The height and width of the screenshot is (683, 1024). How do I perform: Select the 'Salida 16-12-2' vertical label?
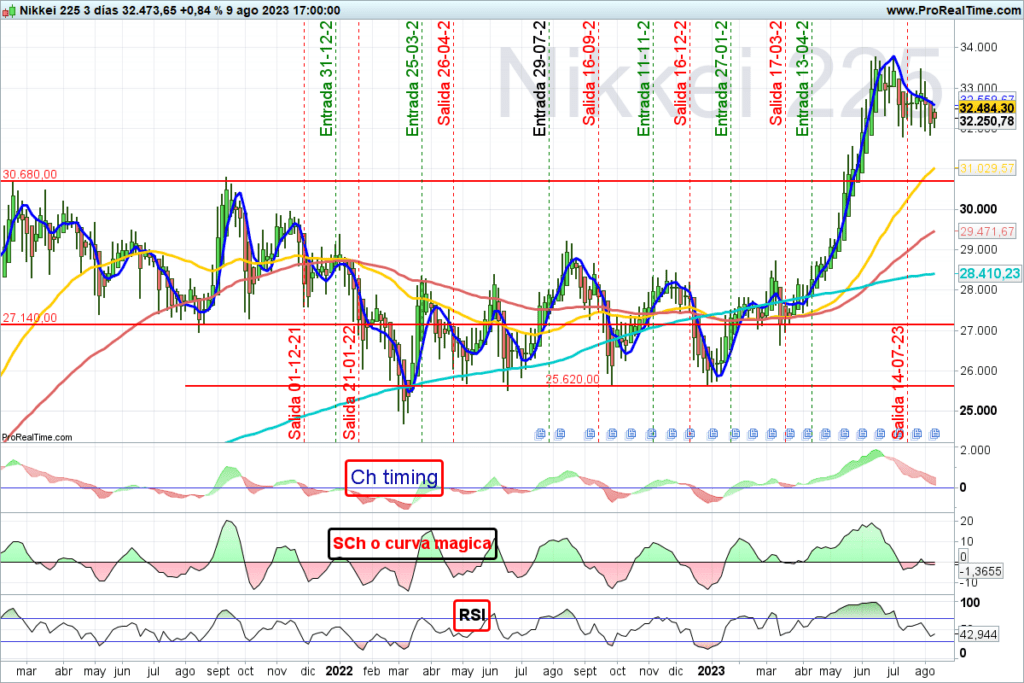tap(680, 73)
